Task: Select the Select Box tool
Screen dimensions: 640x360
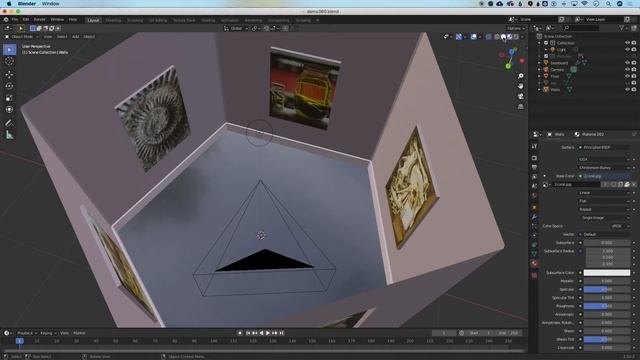Action: tap(9, 49)
